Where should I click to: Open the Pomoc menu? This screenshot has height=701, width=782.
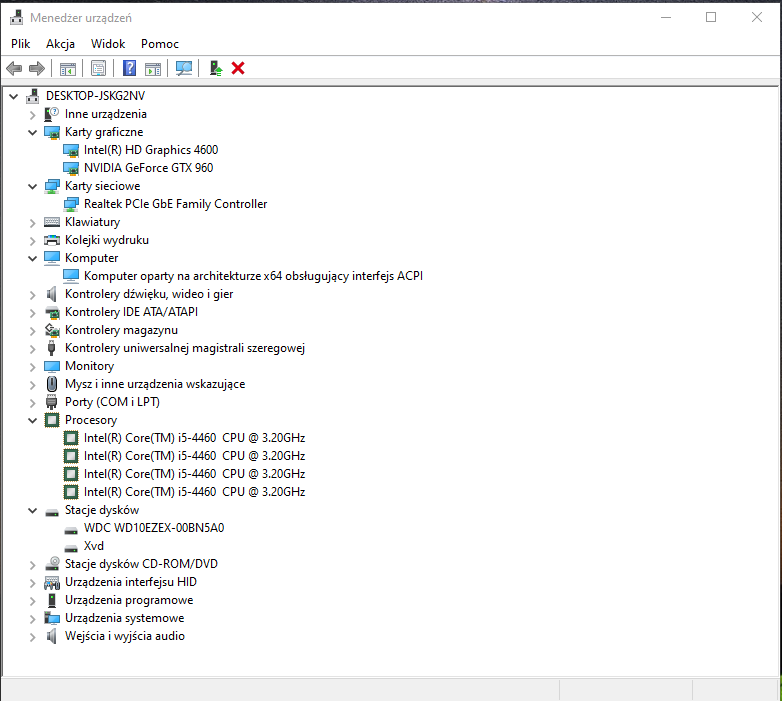[160, 44]
